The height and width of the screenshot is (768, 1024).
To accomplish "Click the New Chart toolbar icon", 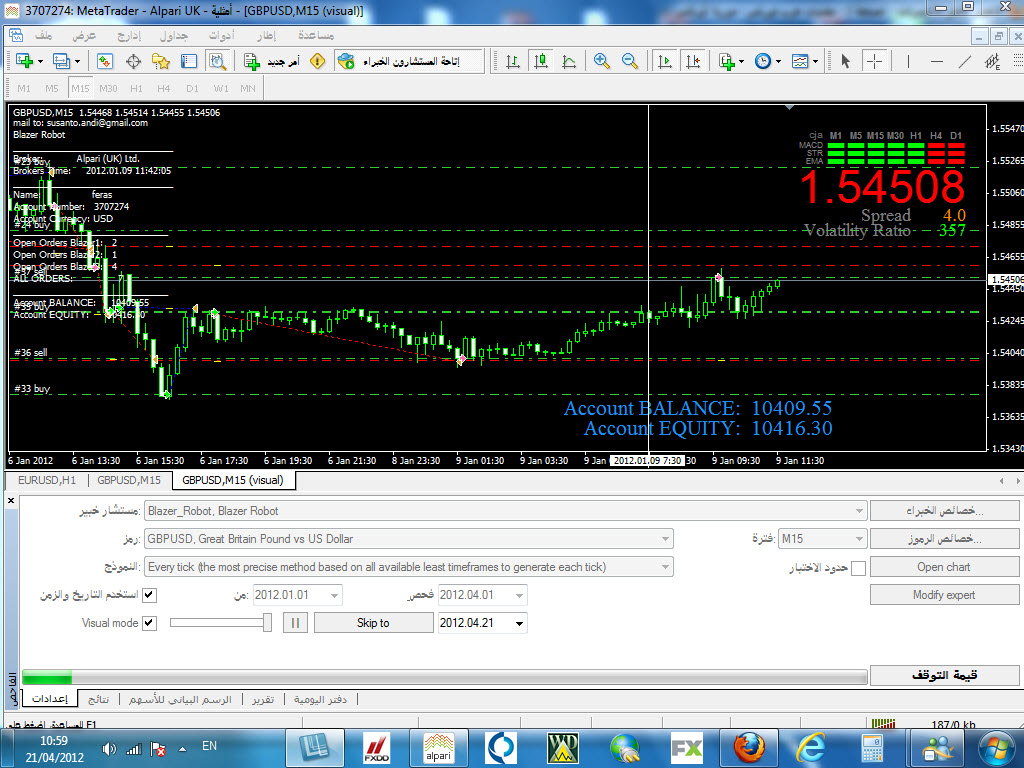I will coord(24,61).
